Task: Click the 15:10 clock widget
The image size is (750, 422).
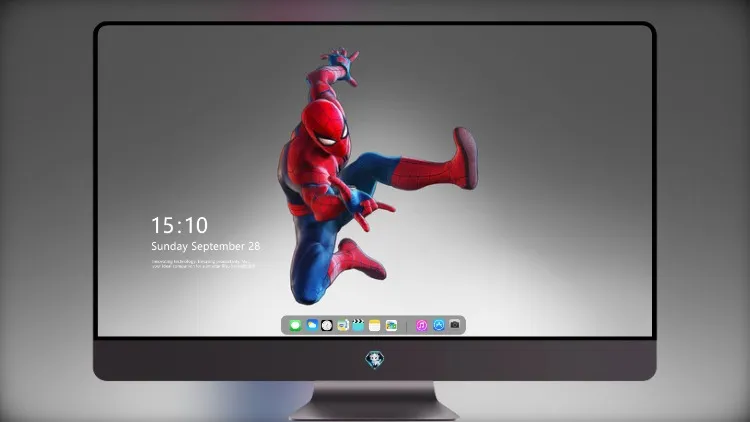Action: click(179, 225)
